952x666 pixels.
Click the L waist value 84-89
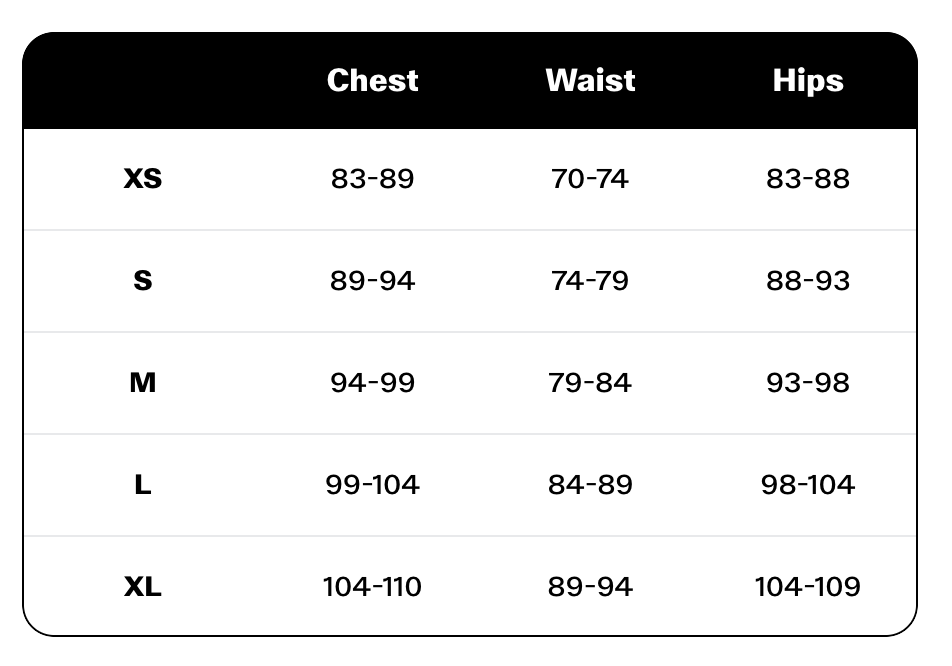(x=590, y=485)
